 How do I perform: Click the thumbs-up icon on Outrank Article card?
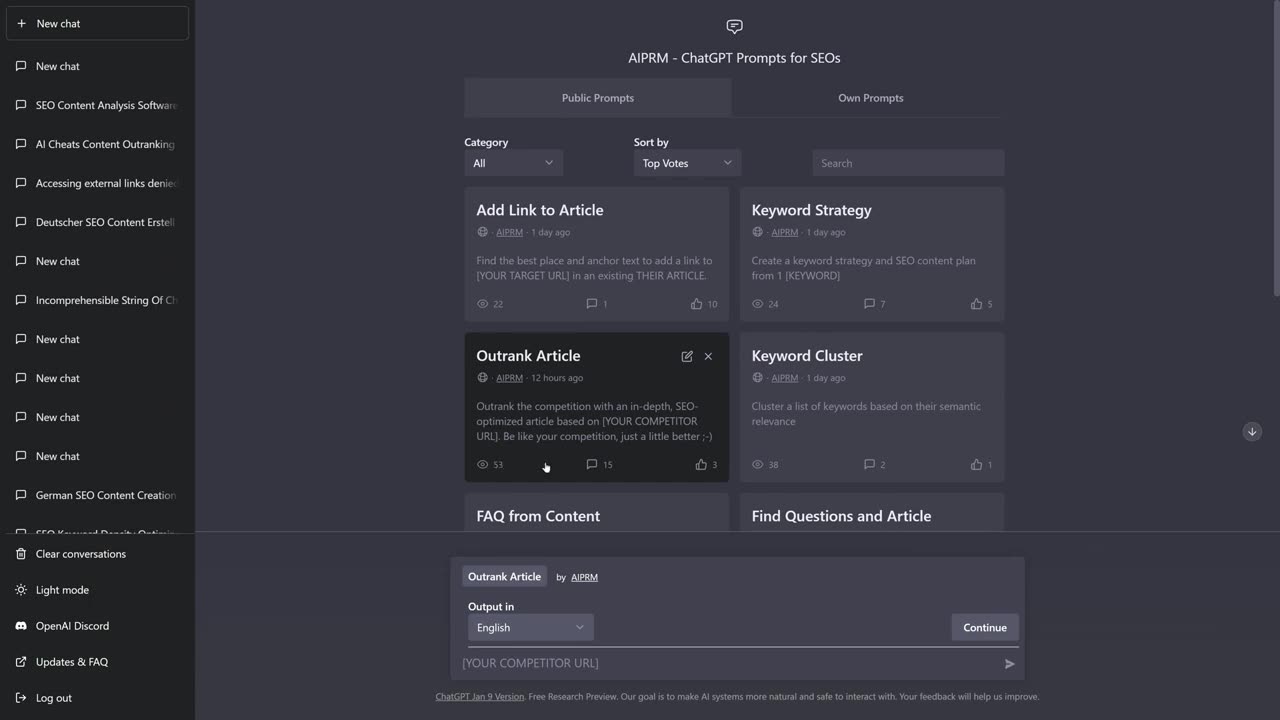[x=701, y=464]
